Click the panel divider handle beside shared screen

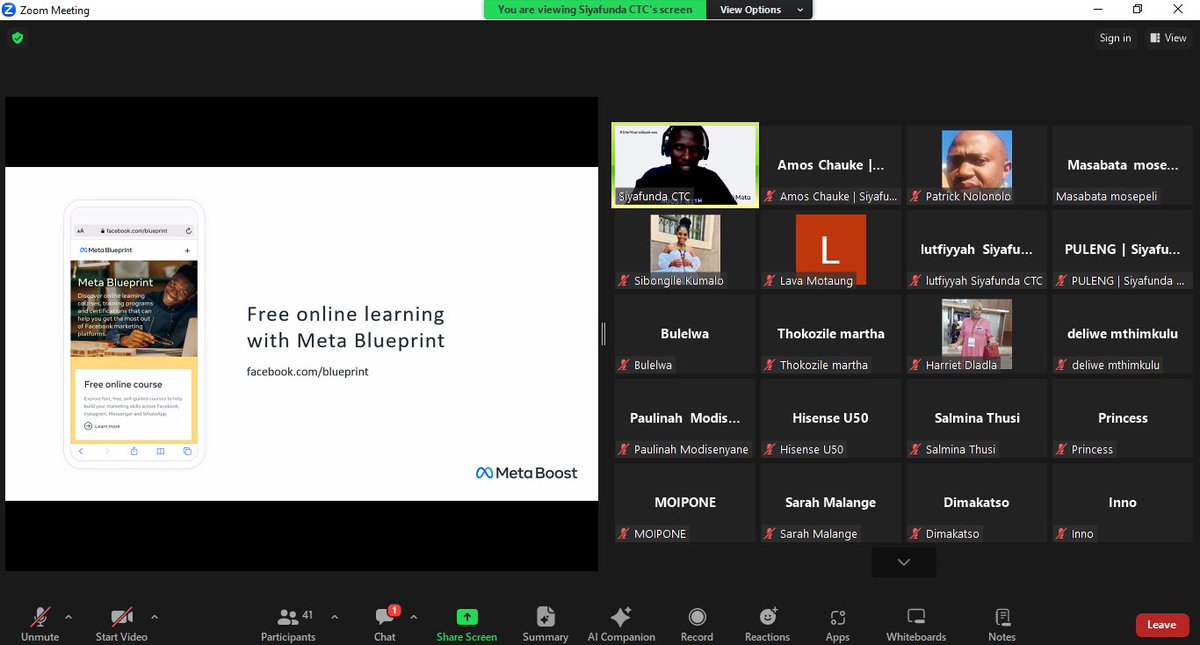point(603,333)
